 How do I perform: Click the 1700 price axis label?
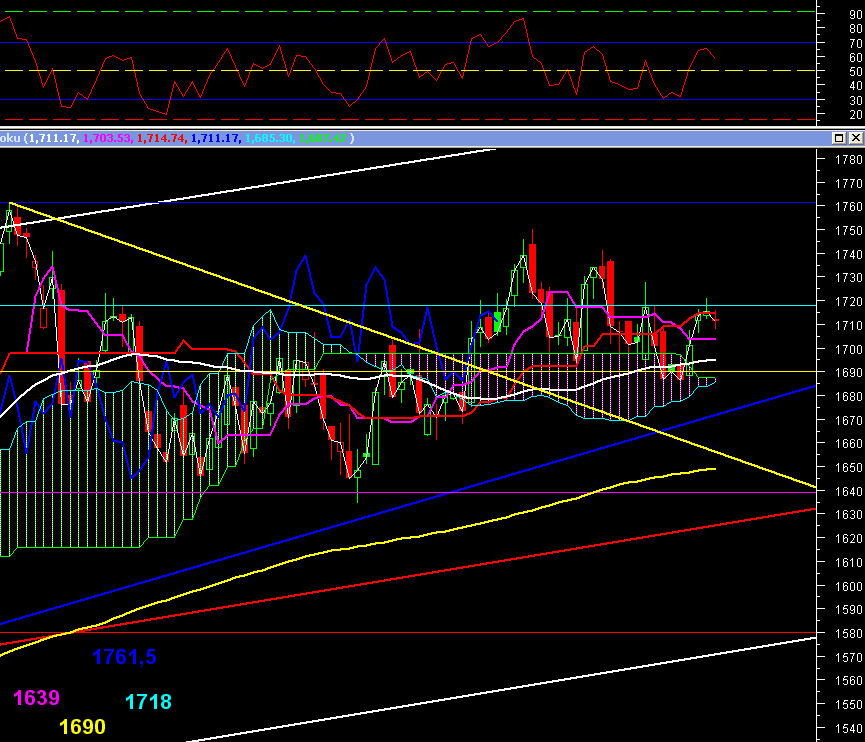pos(848,349)
